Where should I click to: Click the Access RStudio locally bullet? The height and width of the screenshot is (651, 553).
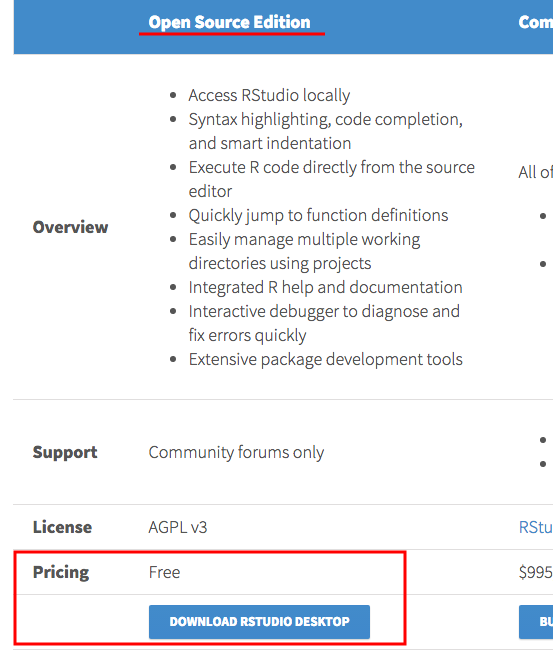[269, 95]
